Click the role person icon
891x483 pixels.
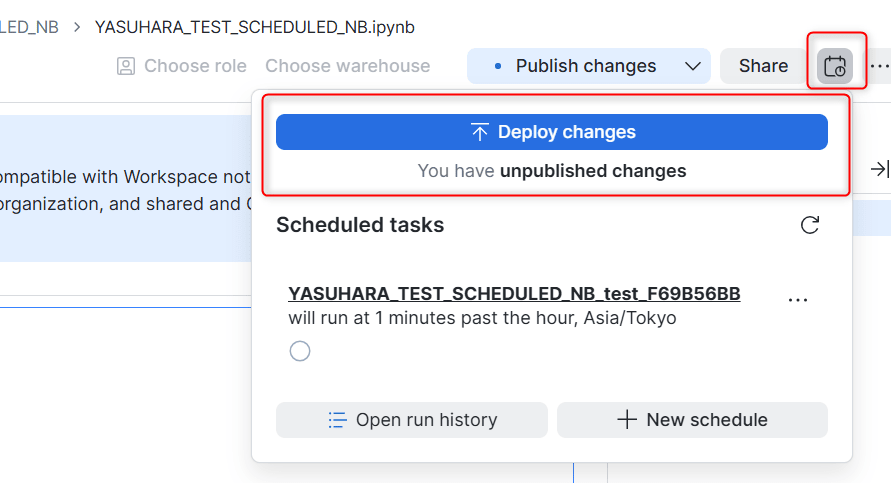(126, 66)
